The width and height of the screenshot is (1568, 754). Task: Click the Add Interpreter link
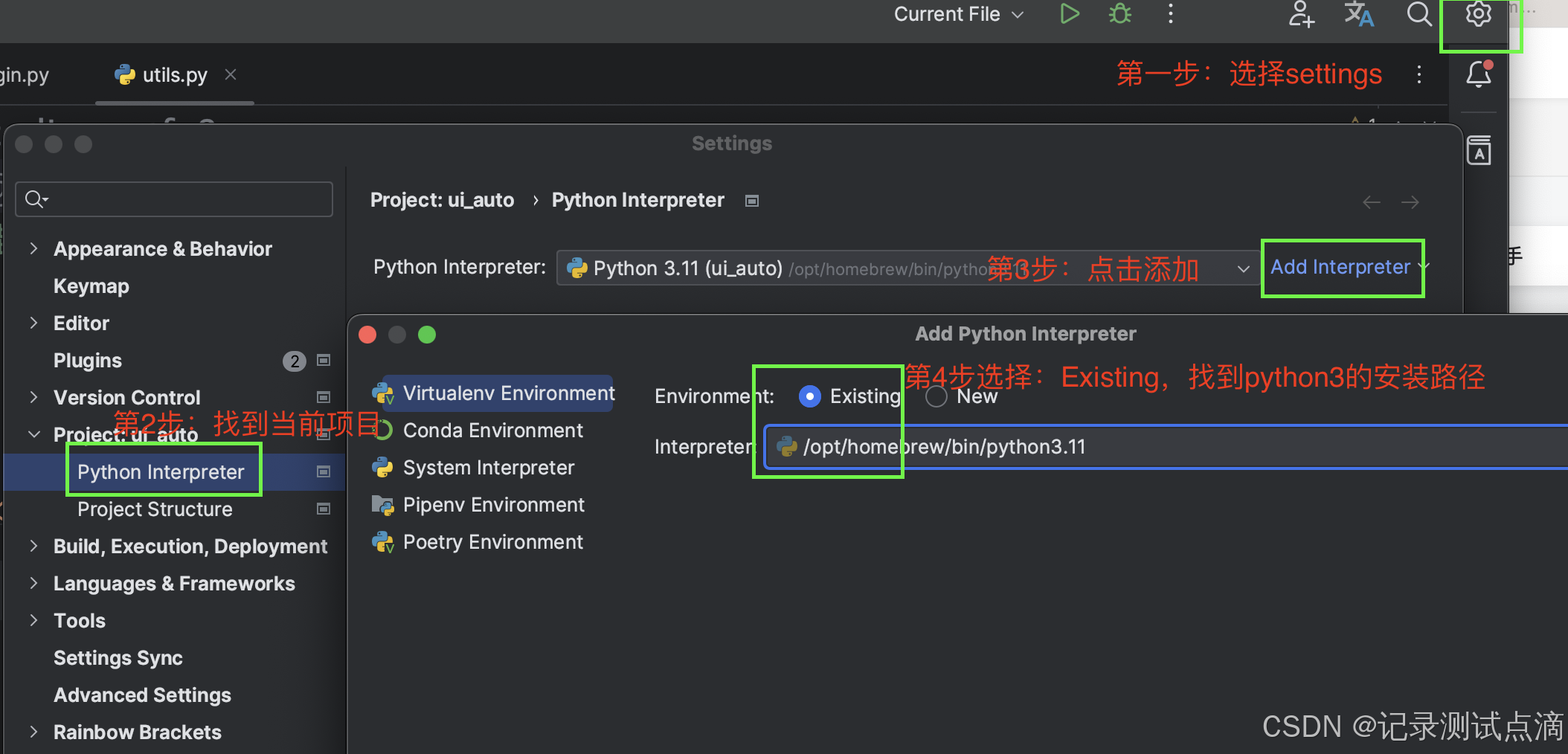1340,267
